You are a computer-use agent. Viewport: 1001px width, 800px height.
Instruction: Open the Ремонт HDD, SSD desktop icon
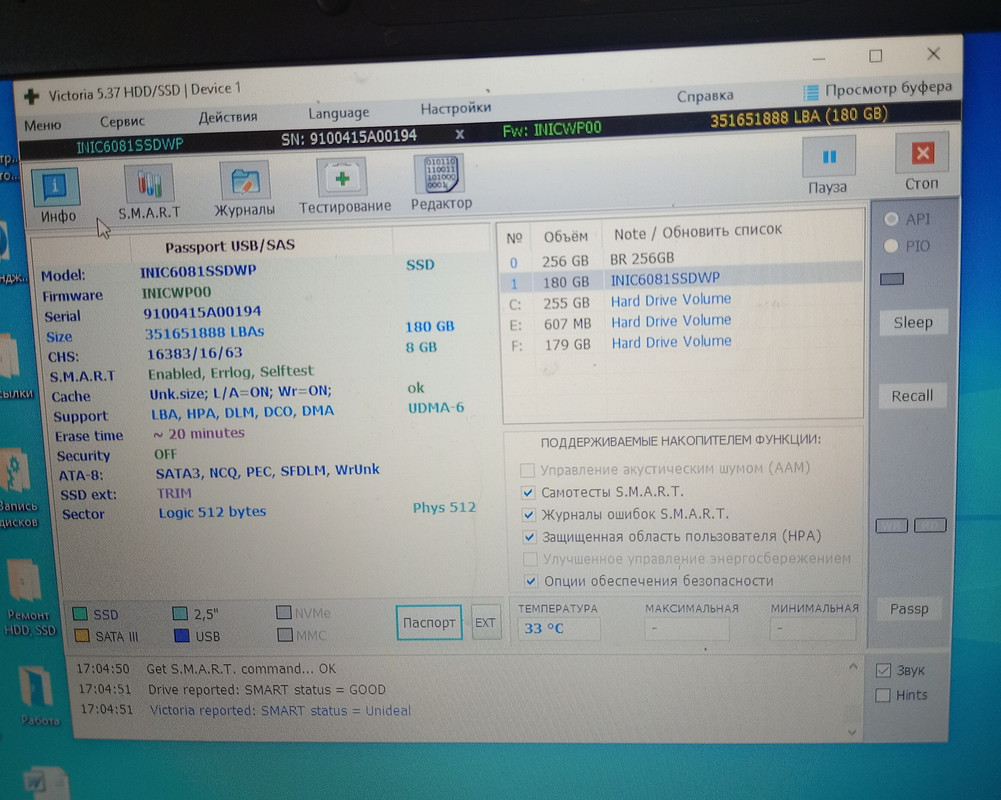click(x=26, y=597)
